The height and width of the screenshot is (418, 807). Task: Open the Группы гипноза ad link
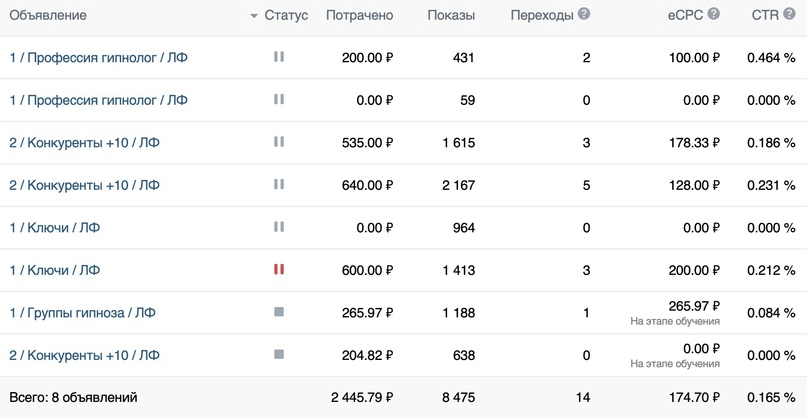(x=82, y=313)
